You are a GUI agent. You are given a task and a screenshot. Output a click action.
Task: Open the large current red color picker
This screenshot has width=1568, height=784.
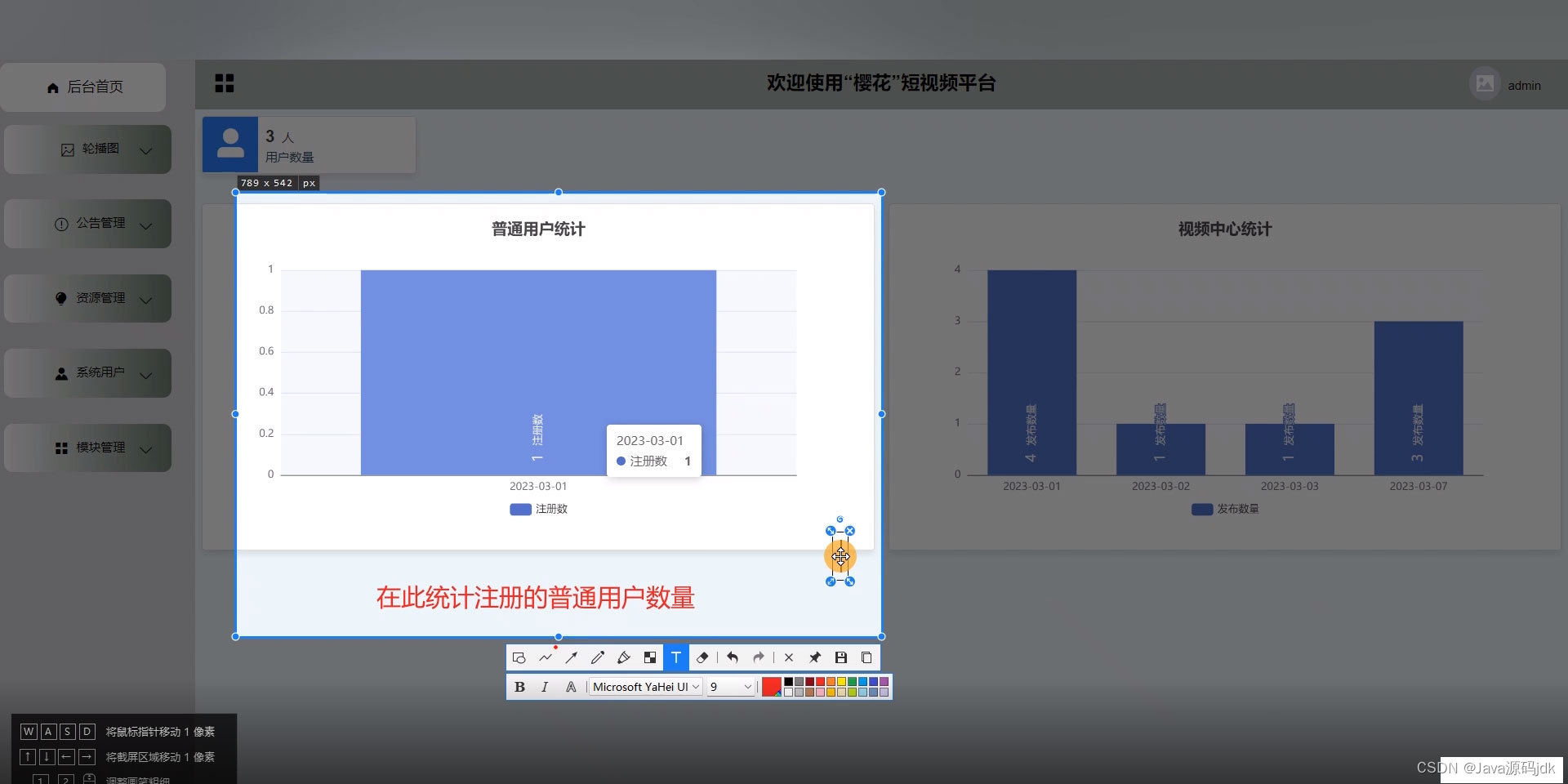tap(771, 687)
